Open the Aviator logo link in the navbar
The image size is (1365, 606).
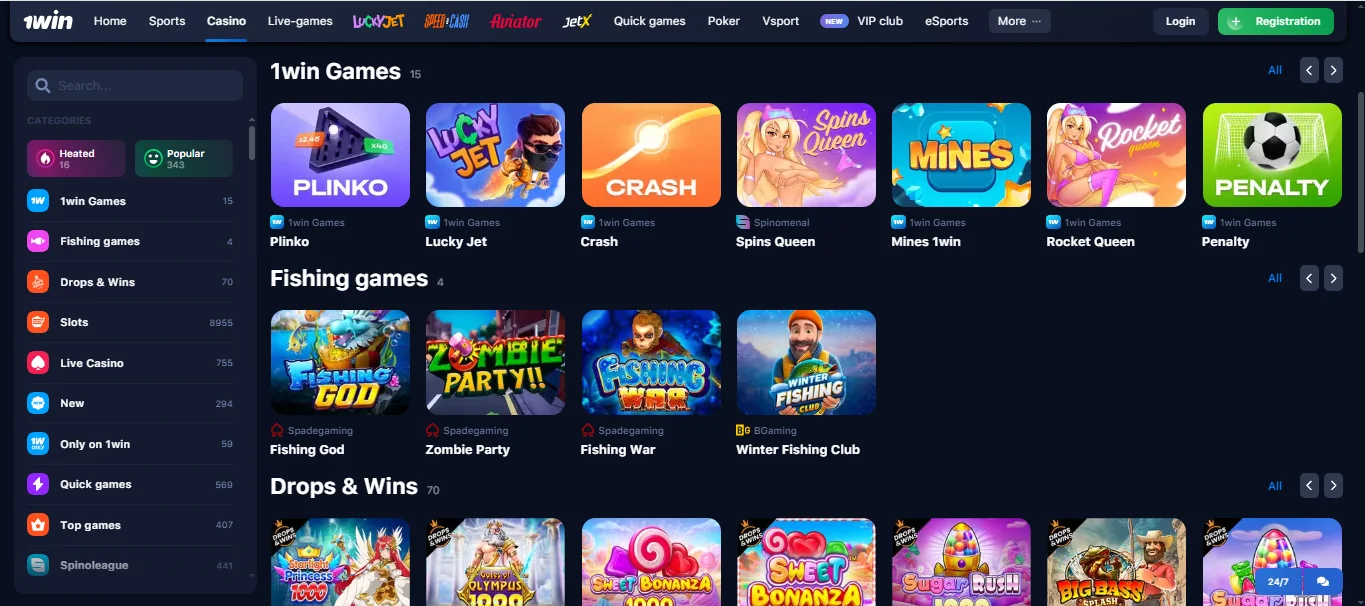(516, 21)
